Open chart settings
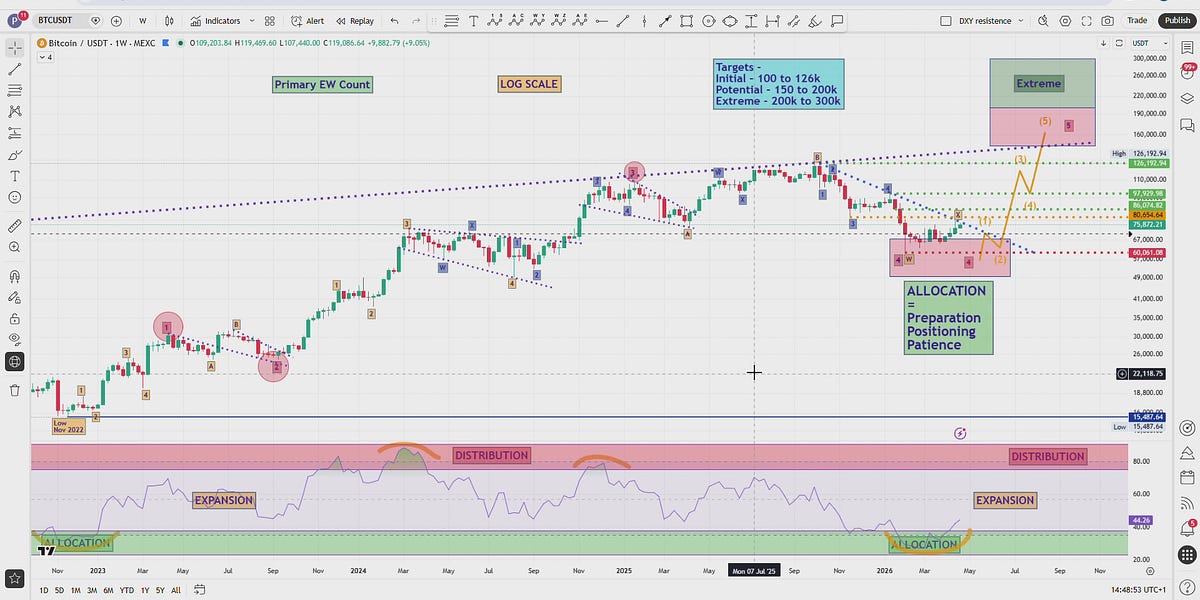Image resolution: width=1200 pixels, height=600 pixels. pos(1065,20)
